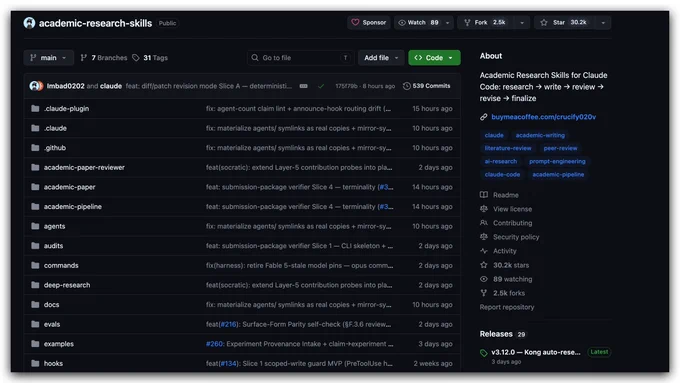
Task: Click the Watch button
Action: pos(418,23)
